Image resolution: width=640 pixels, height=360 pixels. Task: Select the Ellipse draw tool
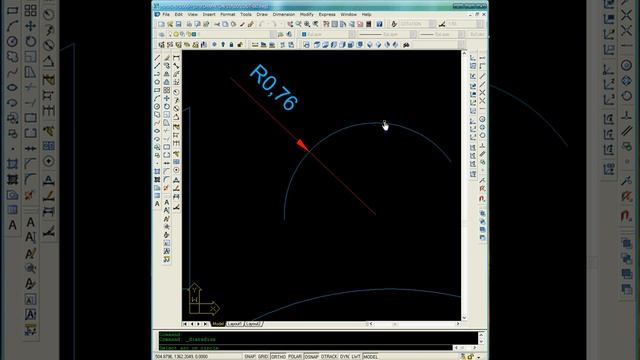157,131
